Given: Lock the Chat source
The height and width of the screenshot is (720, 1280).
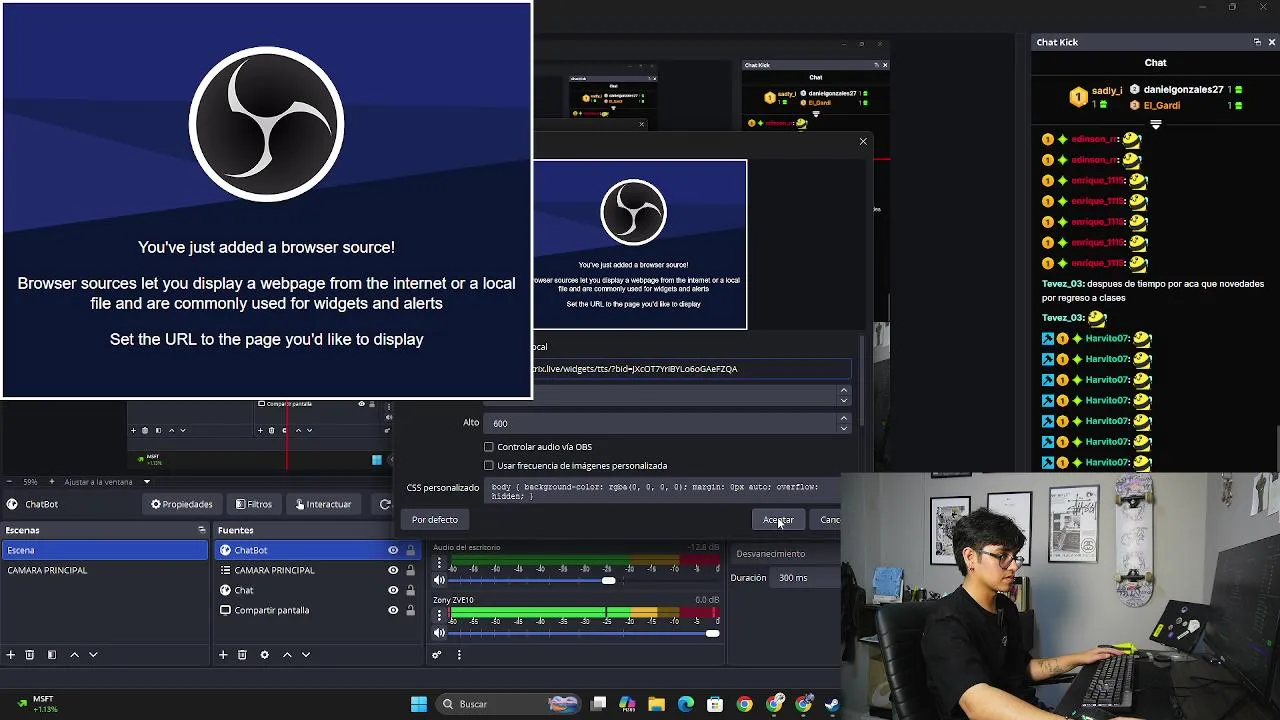Looking at the screenshot, I should point(410,590).
